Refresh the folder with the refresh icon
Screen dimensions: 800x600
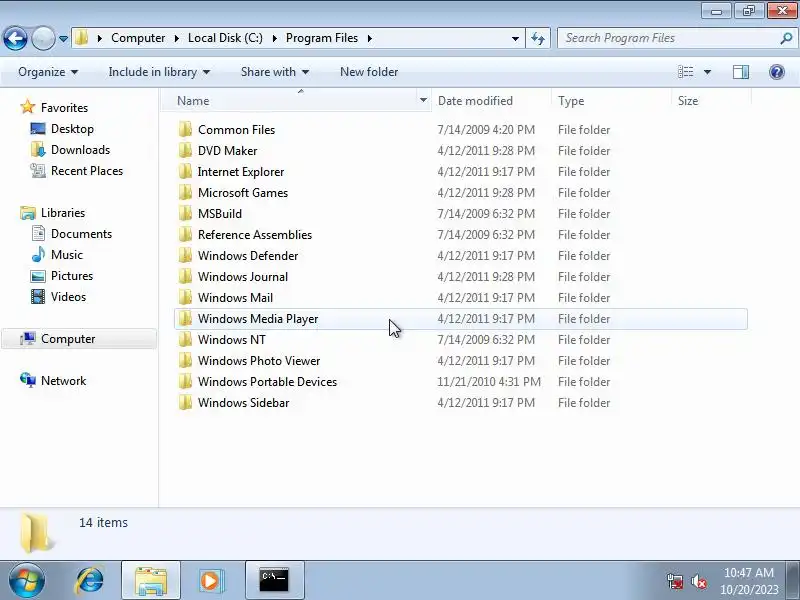(538, 38)
